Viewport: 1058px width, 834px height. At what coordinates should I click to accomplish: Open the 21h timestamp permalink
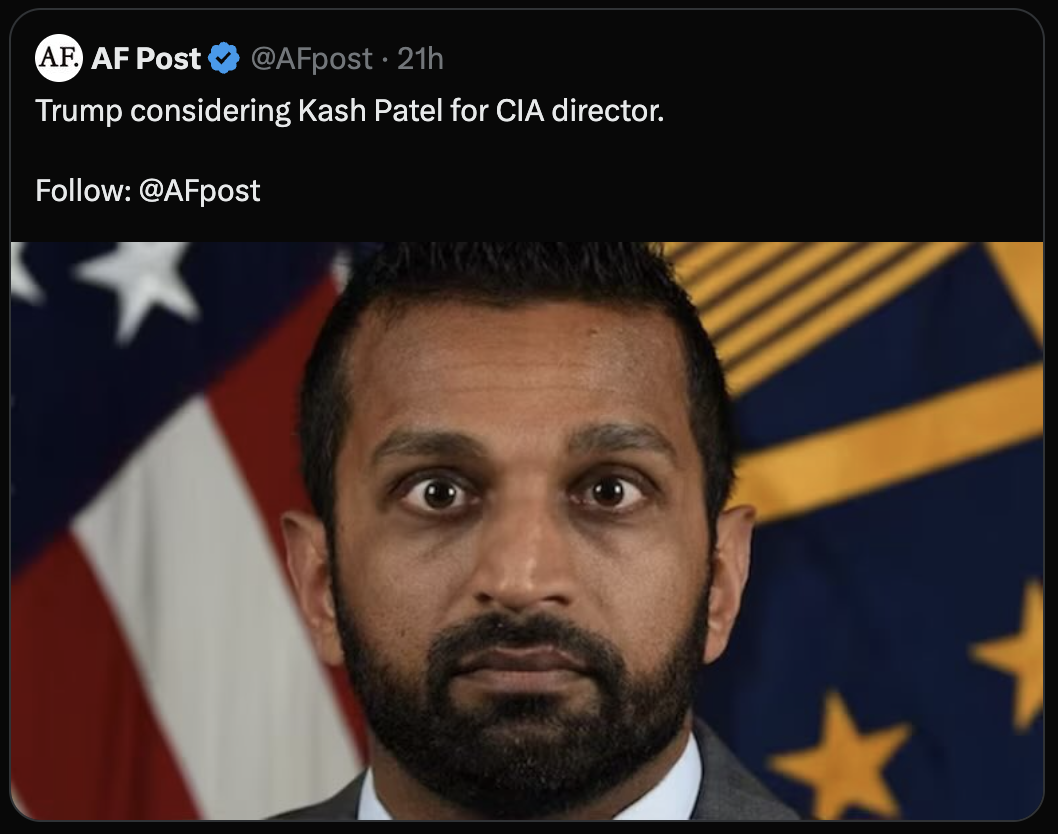coord(420,59)
